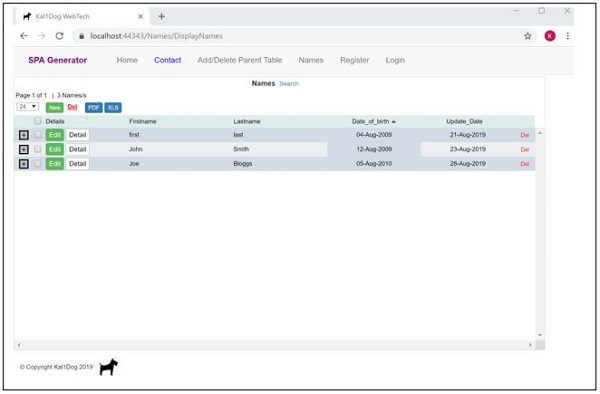Expand the row for John Smith
Viewport: 600px width, 394px height.
click(x=24, y=150)
